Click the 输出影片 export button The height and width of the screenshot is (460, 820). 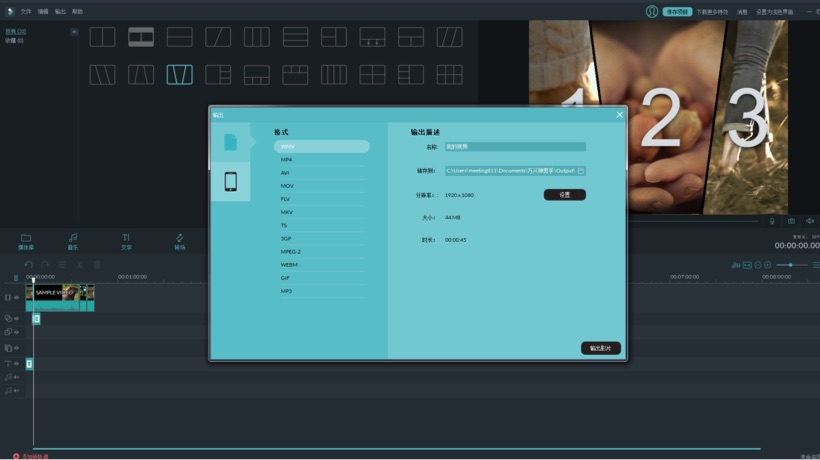coord(601,348)
